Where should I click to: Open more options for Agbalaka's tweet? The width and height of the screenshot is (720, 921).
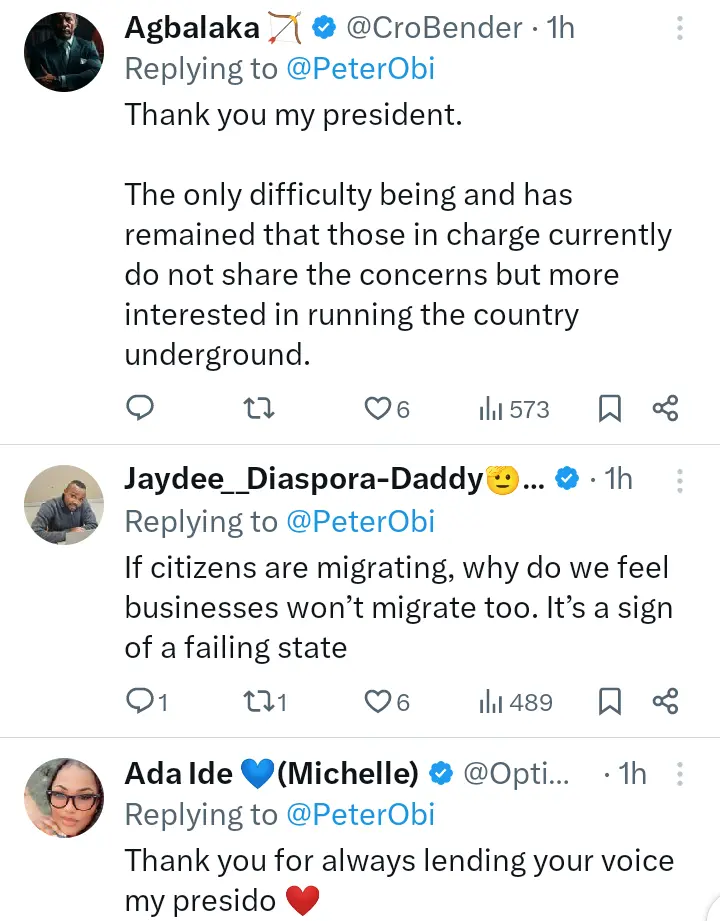pos(679,28)
